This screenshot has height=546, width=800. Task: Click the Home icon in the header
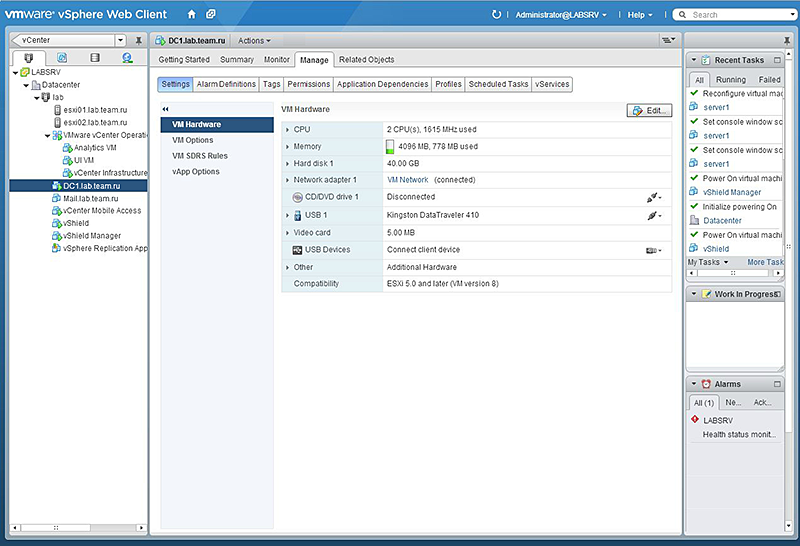191,15
